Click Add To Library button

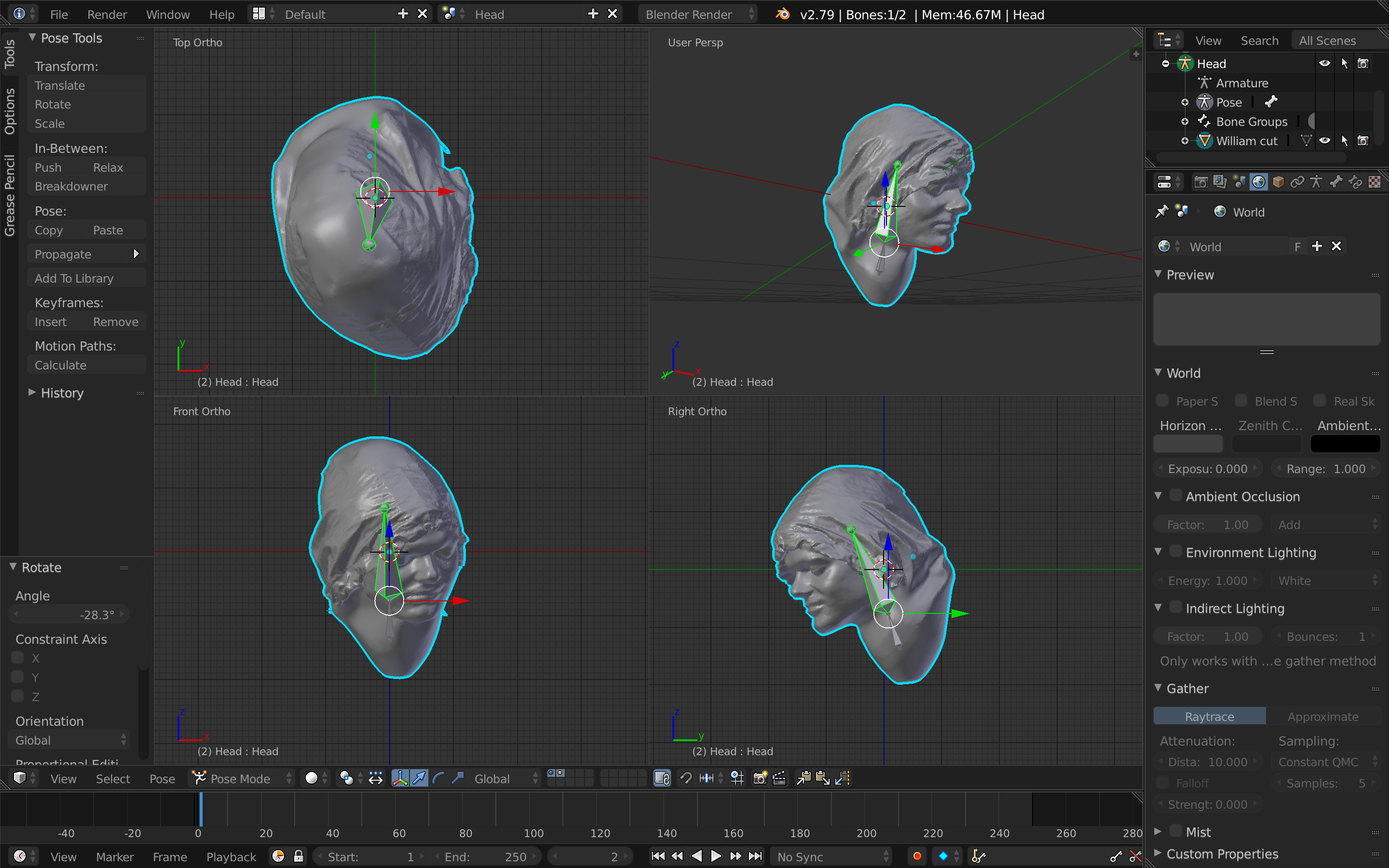click(86, 278)
